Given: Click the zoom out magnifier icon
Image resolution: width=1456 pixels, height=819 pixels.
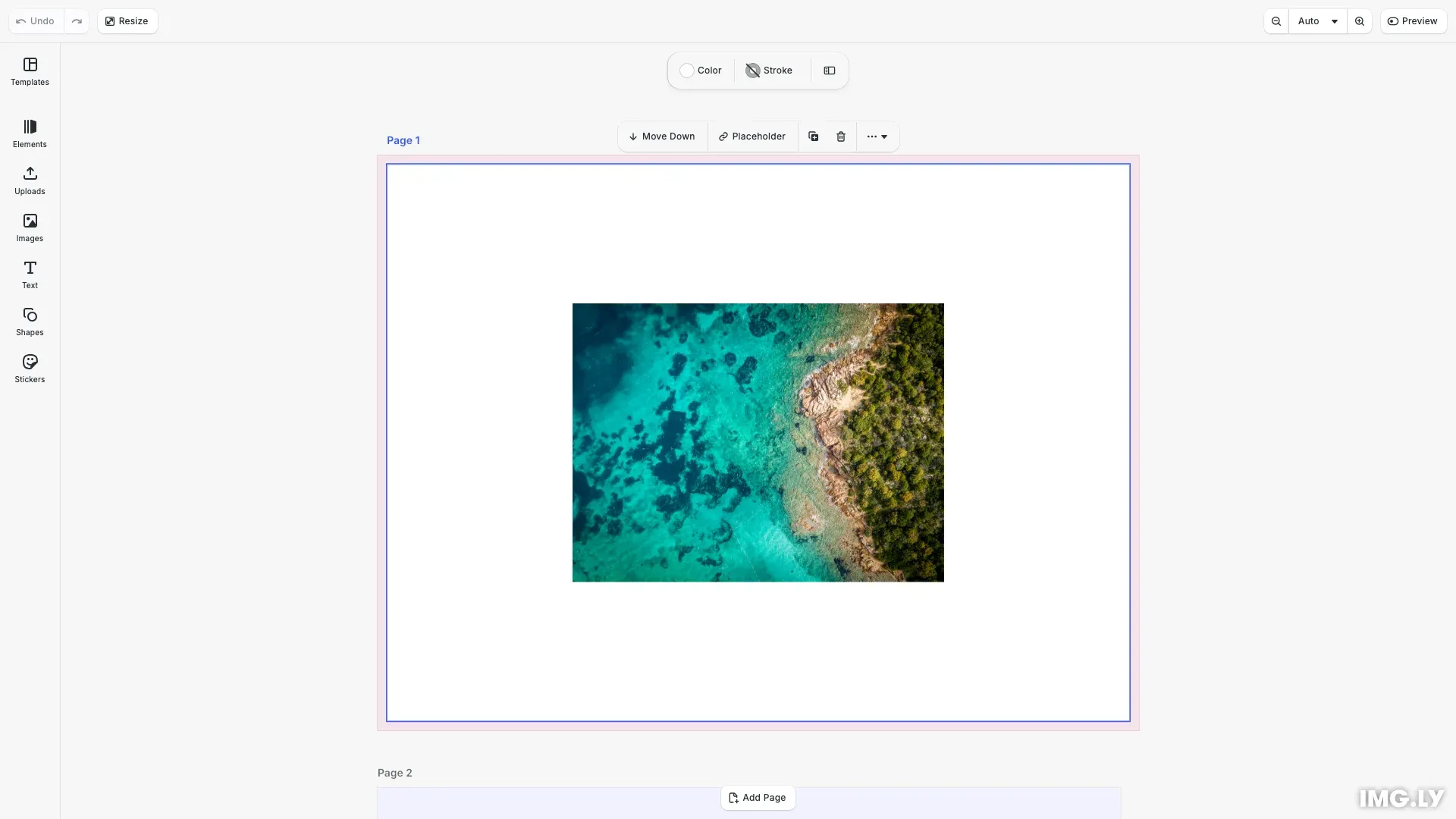Looking at the screenshot, I should (1276, 21).
